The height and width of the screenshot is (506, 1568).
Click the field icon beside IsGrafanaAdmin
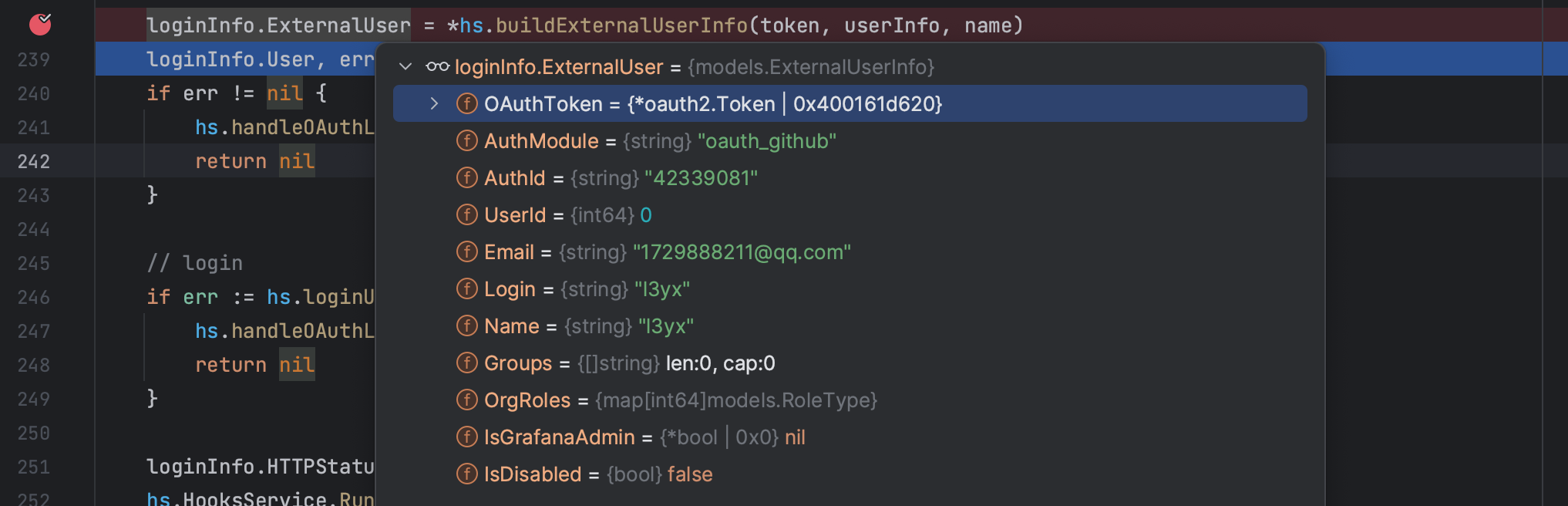click(467, 437)
